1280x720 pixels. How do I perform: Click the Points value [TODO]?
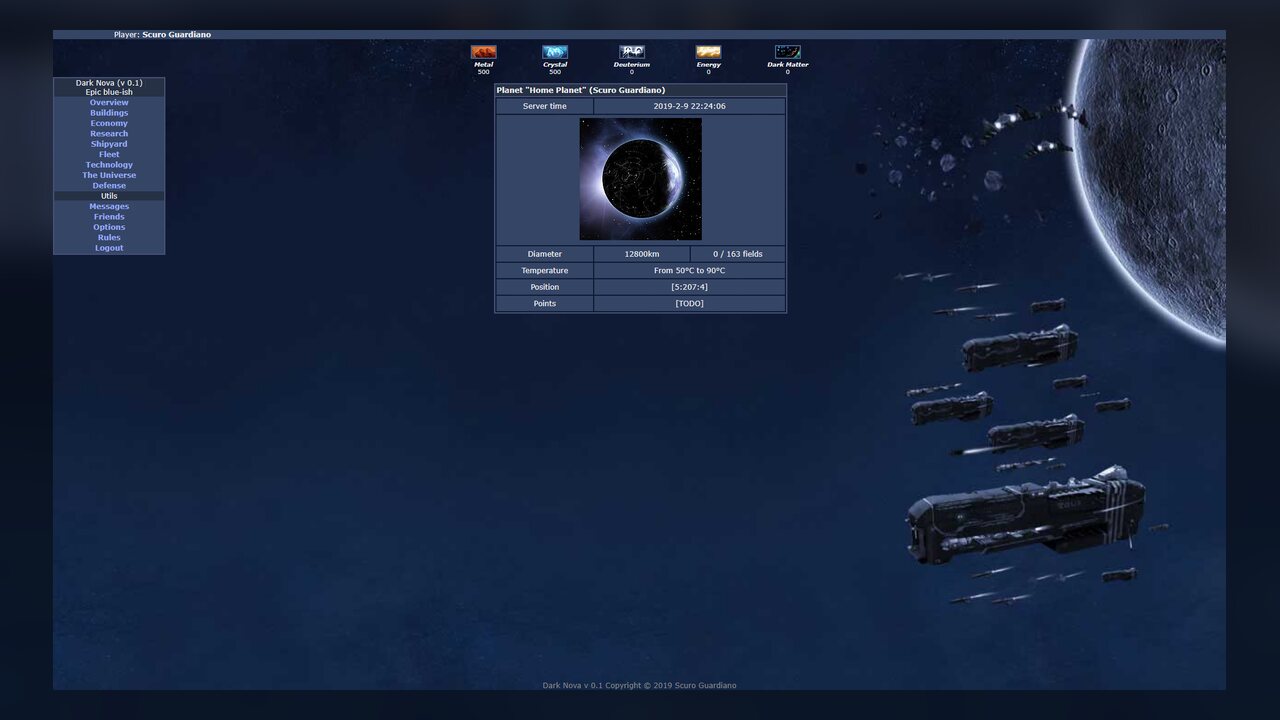[690, 304]
